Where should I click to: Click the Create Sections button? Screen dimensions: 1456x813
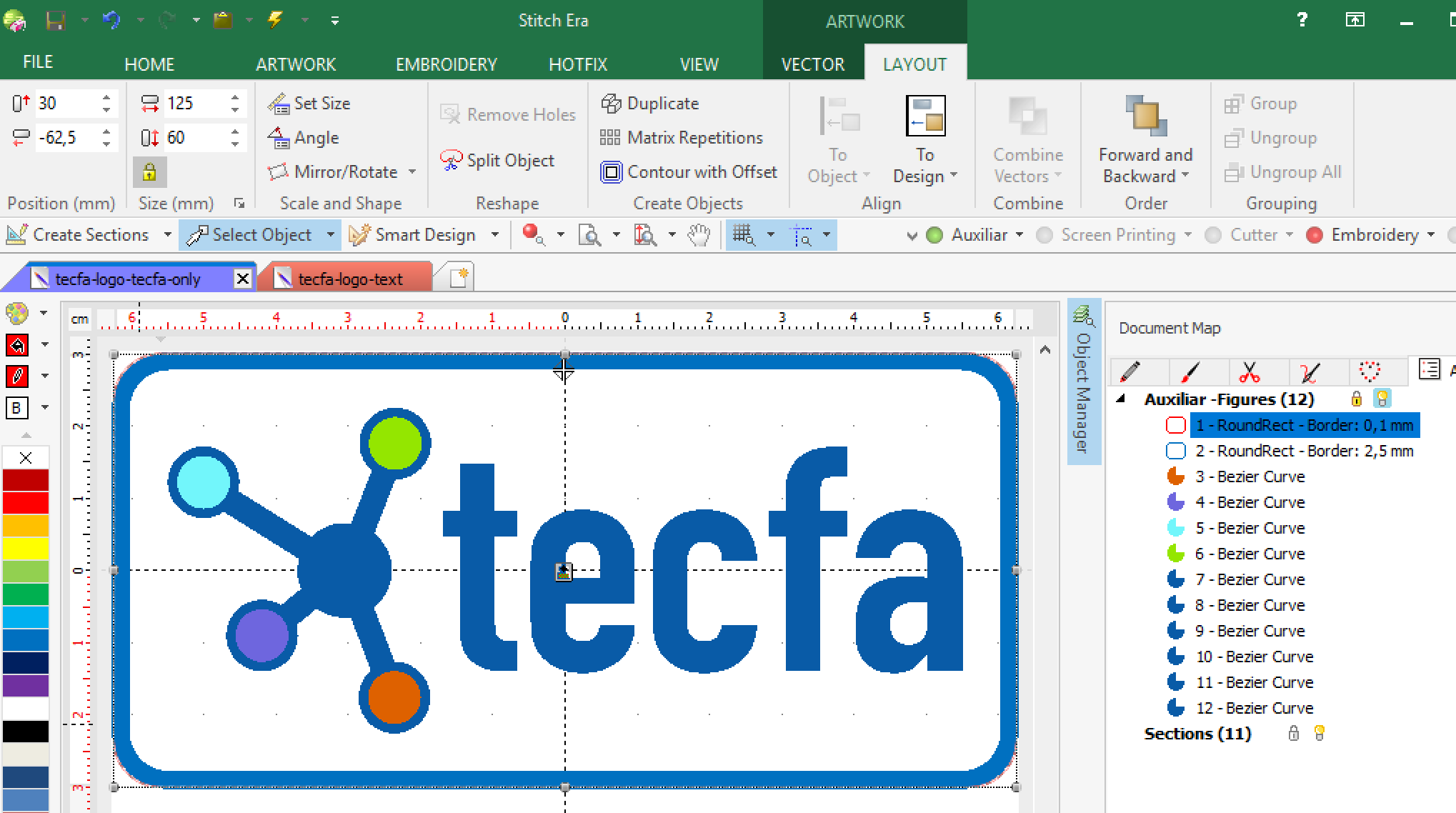point(90,235)
